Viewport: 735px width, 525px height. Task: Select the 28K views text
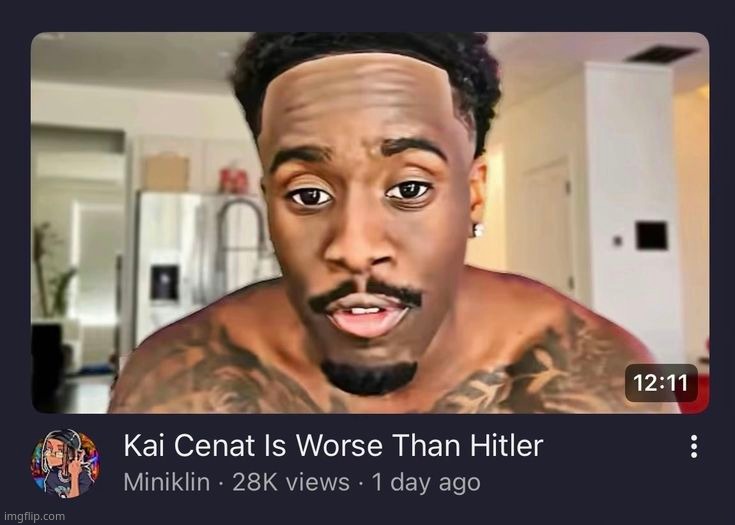(x=291, y=482)
